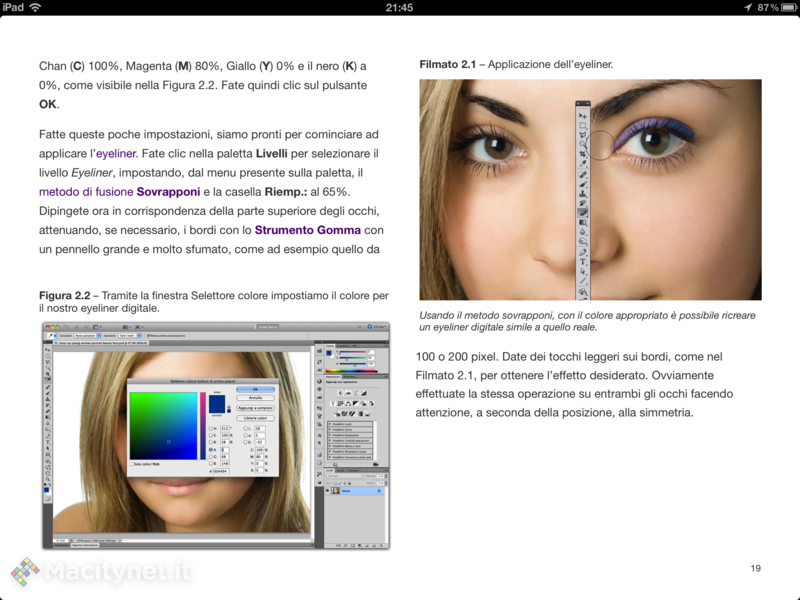Select the rectangular Marquee selection tool
This screenshot has width=800, height=600.
pos(46,356)
